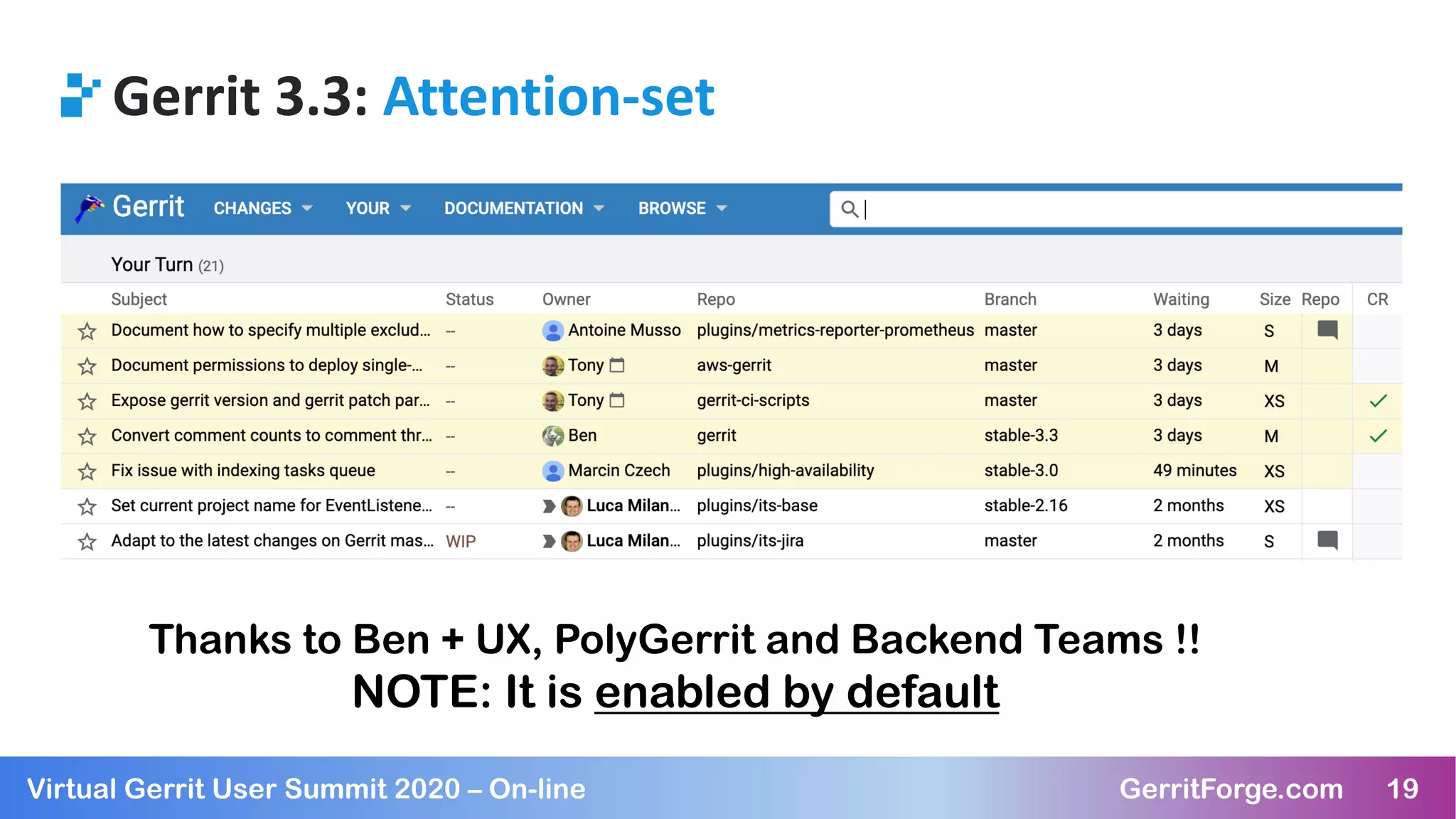1456x819 pixels.
Task: Click Luca's avatar on the plugins/its-jira row
Action: 572,541
